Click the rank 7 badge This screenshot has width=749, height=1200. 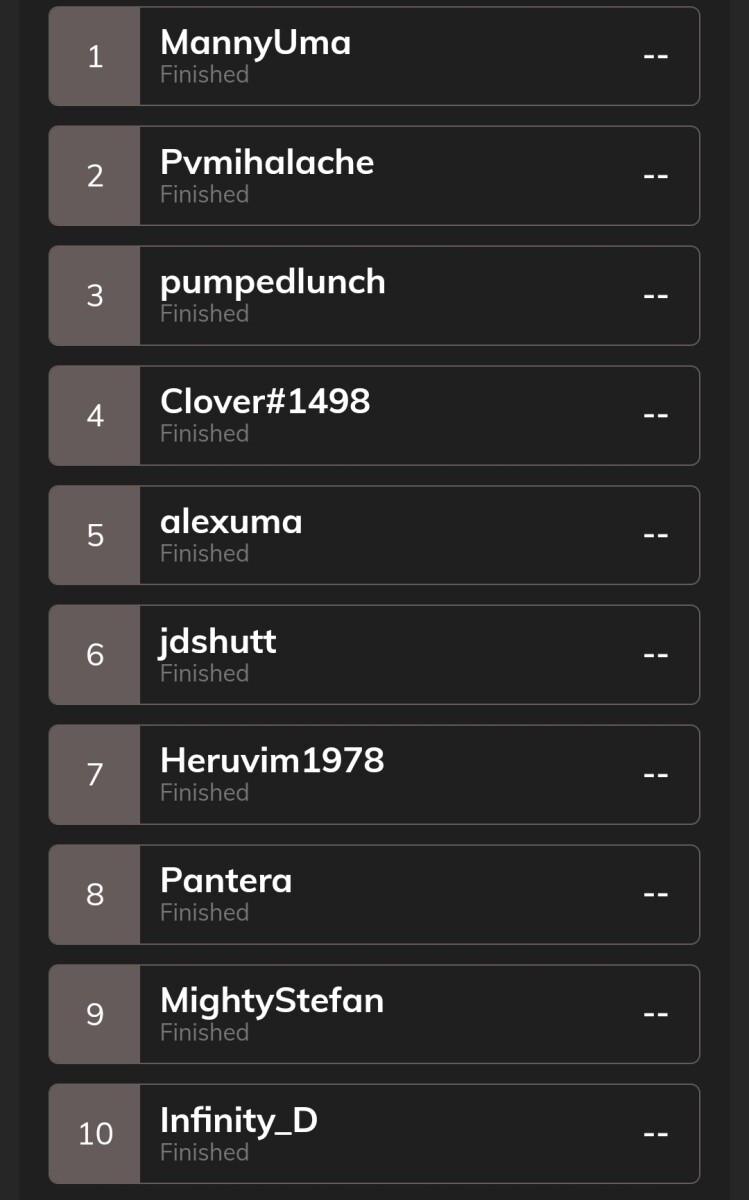click(95, 775)
